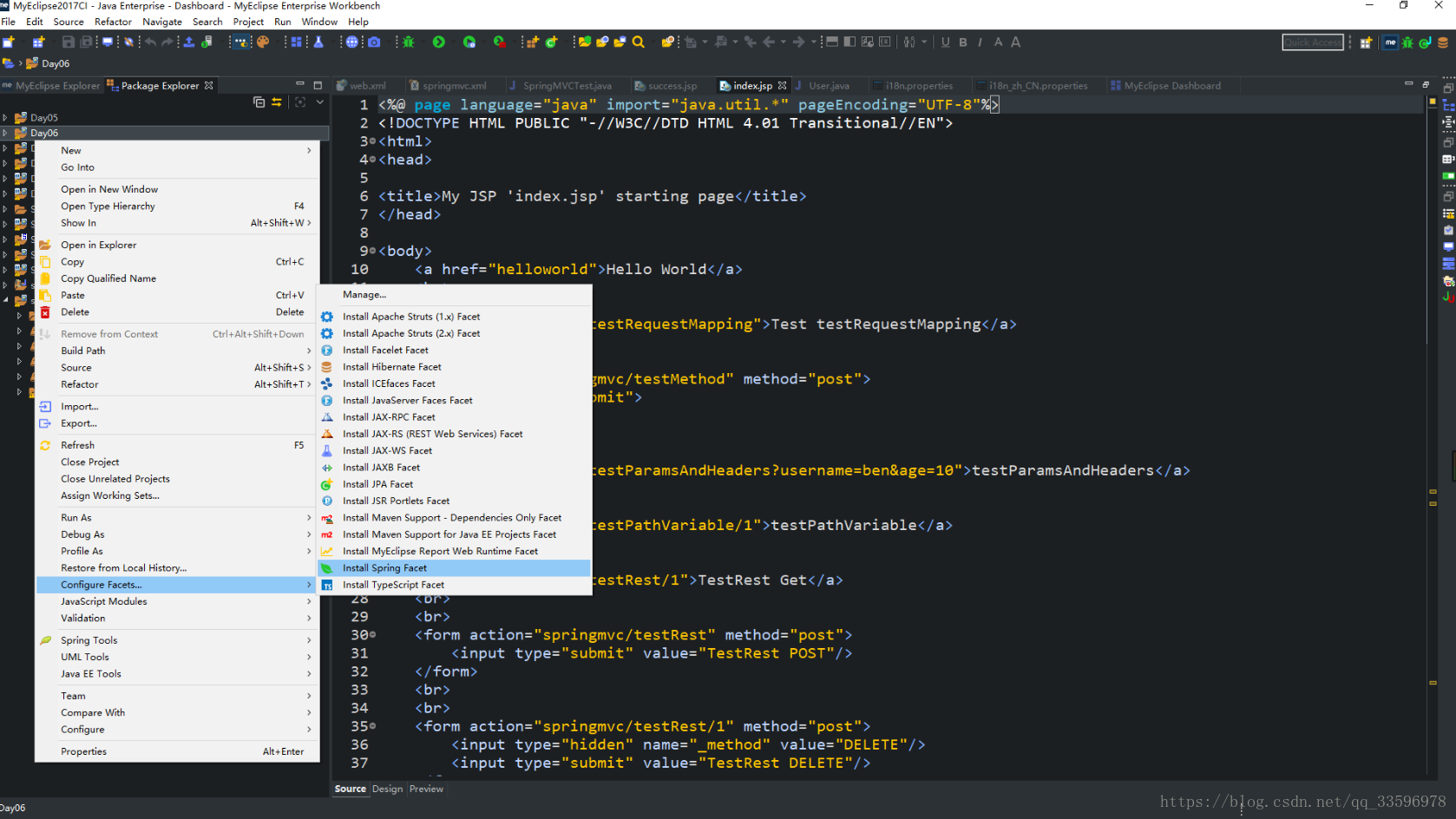Open Package Explorer view menu dropdown
The width and height of the screenshot is (1456, 819).
click(x=320, y=102)
